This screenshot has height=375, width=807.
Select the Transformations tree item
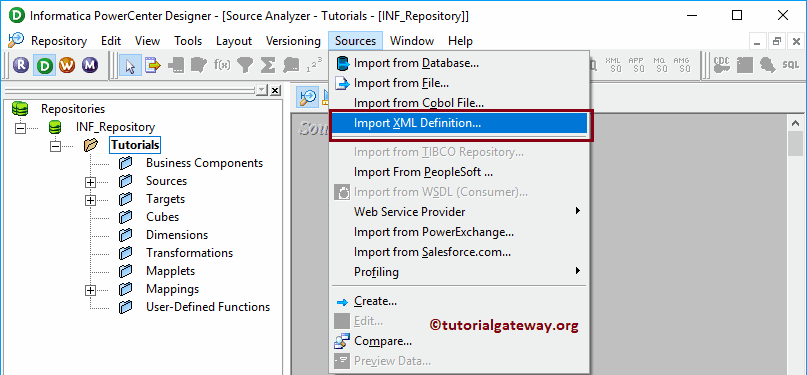pyautogui.click(x=189, y=253)
